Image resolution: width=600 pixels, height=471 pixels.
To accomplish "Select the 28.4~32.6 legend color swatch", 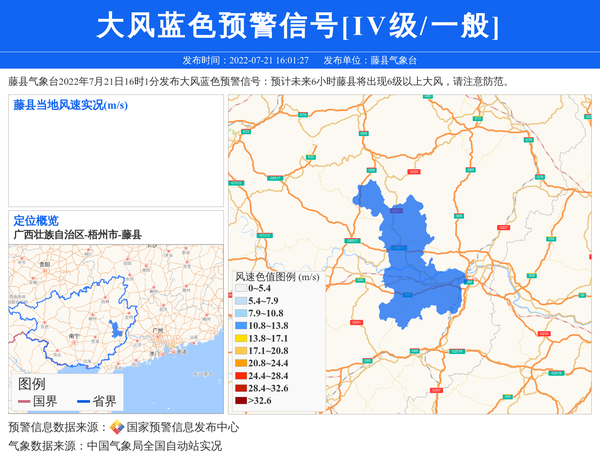I will pos(241,388).
